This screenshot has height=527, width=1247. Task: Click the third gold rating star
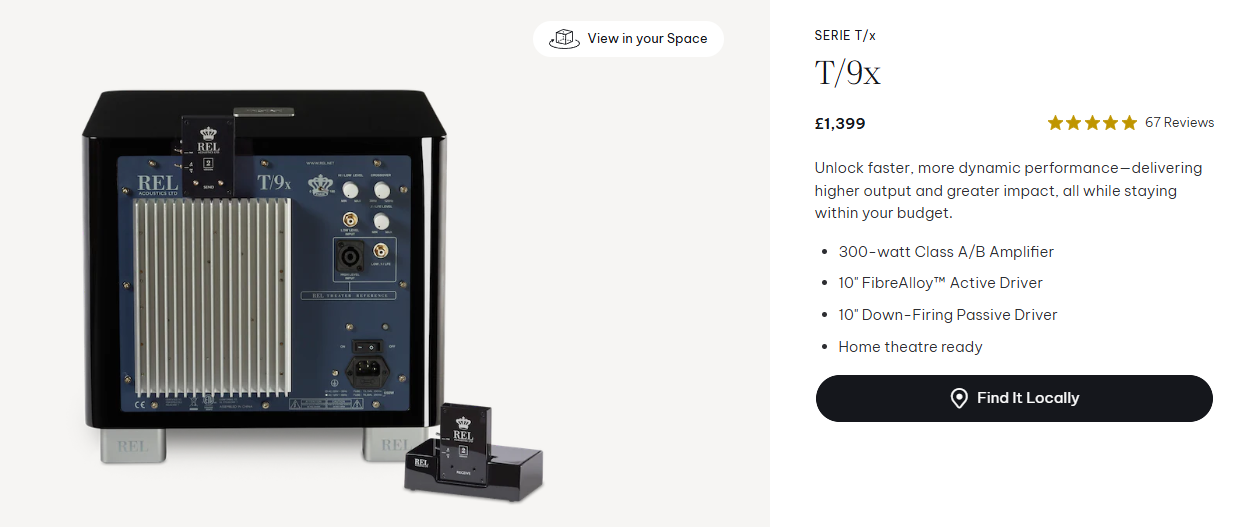point(1092,123)
